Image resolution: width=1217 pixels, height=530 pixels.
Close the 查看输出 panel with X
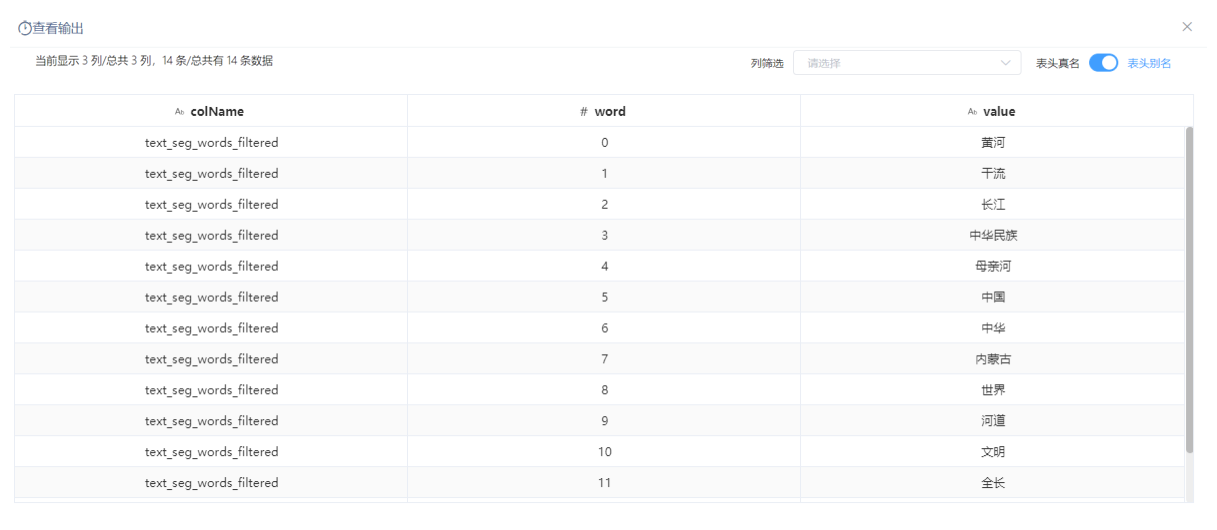point(1187,27)
